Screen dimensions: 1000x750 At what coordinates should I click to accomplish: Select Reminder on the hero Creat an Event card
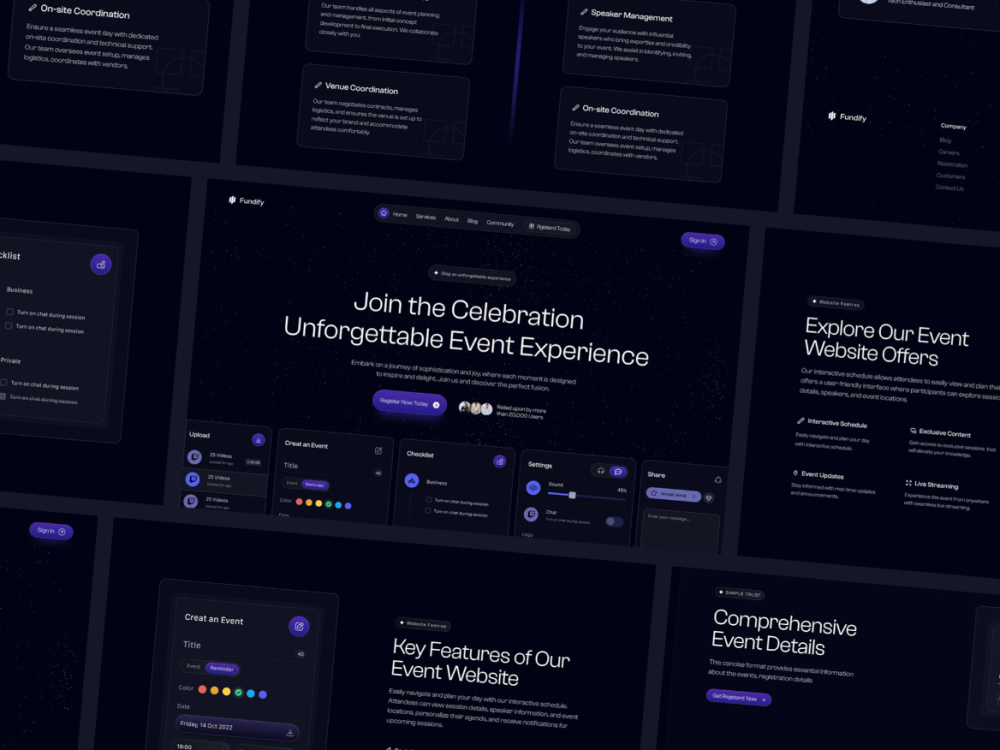315,485
